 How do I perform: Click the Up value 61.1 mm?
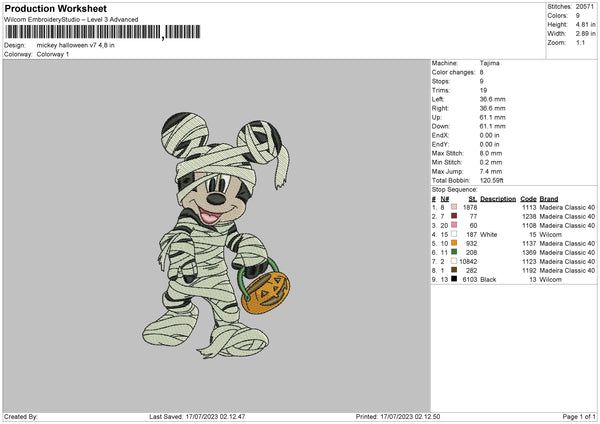coord(492,117)
